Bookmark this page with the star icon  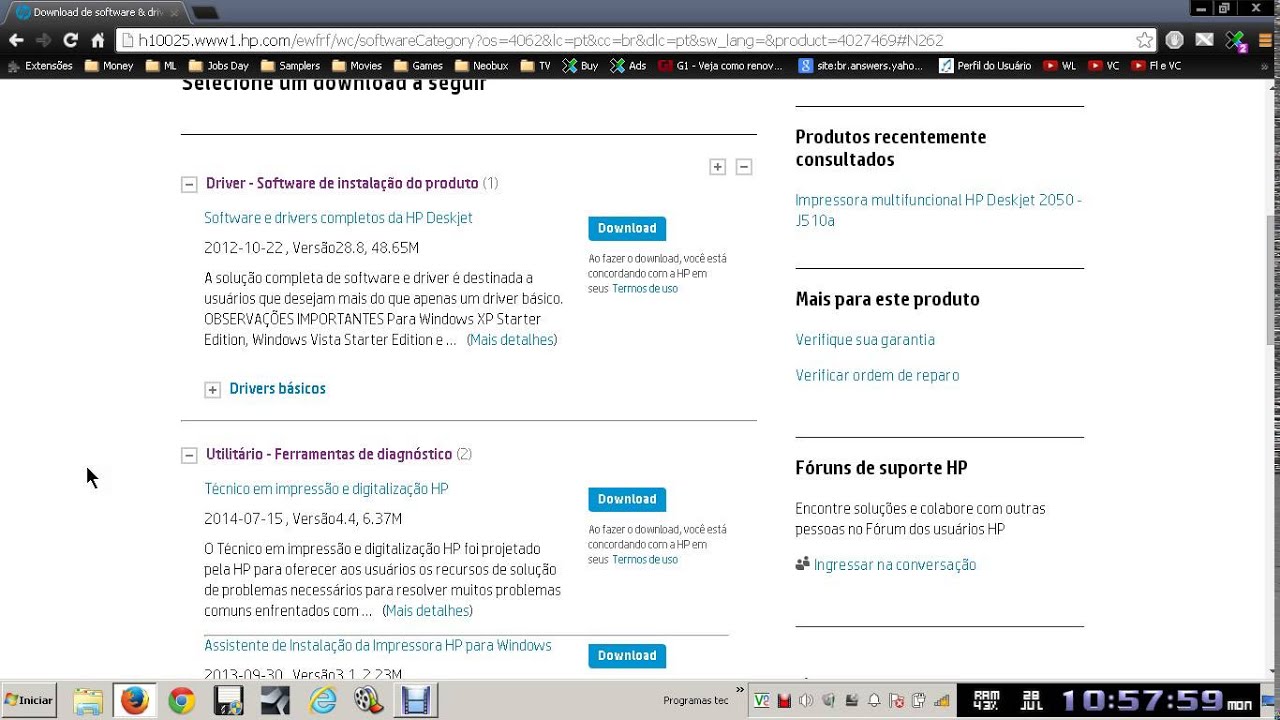point(1145,41)
